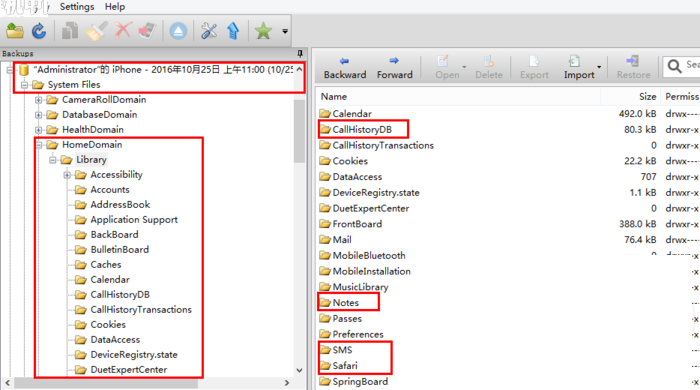Select Accounts folder in tree
Screen dimensions: 700x390
pyautogui.click(x=110, y=190)
